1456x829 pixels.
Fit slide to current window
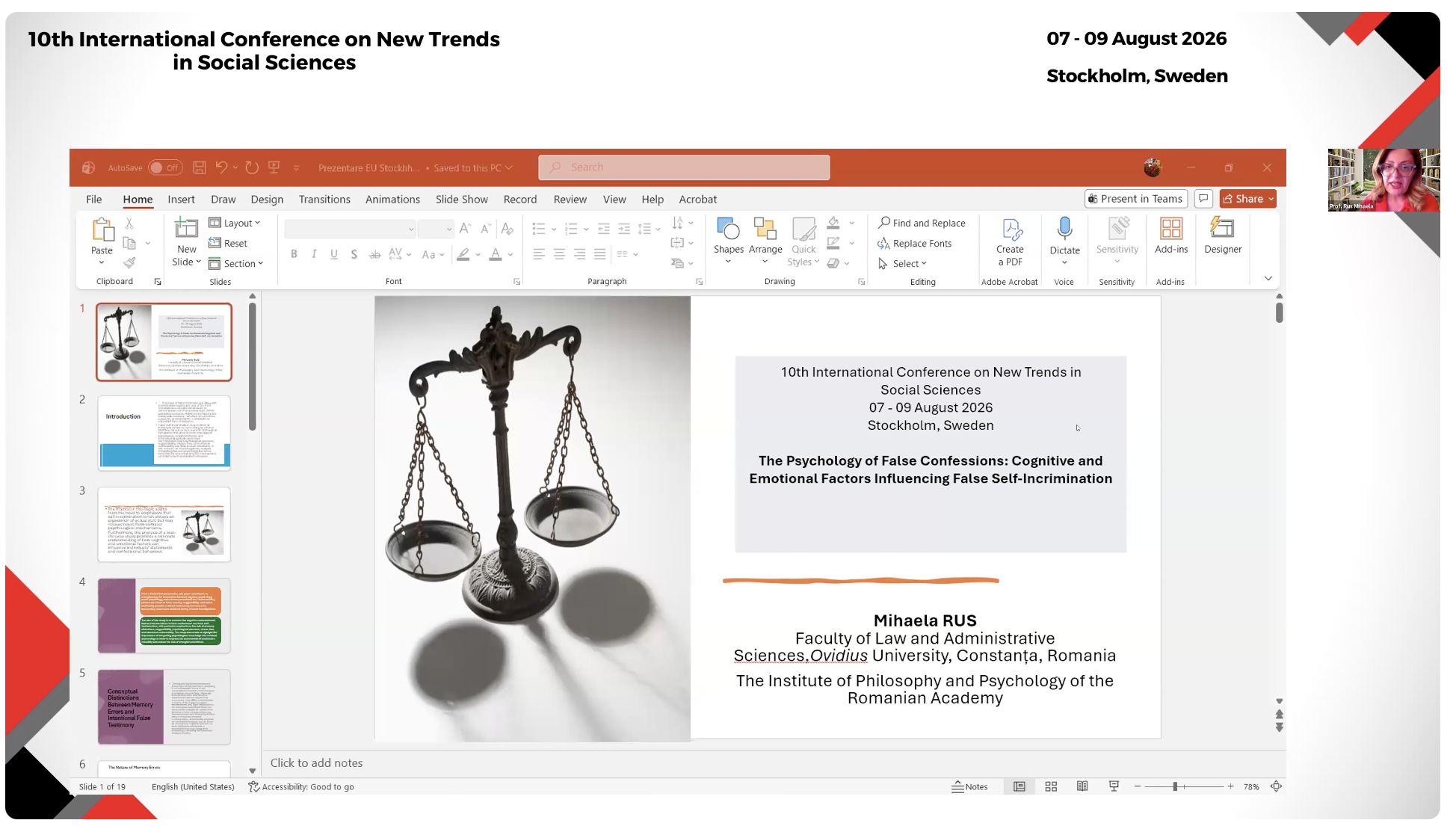point(1277,786)
